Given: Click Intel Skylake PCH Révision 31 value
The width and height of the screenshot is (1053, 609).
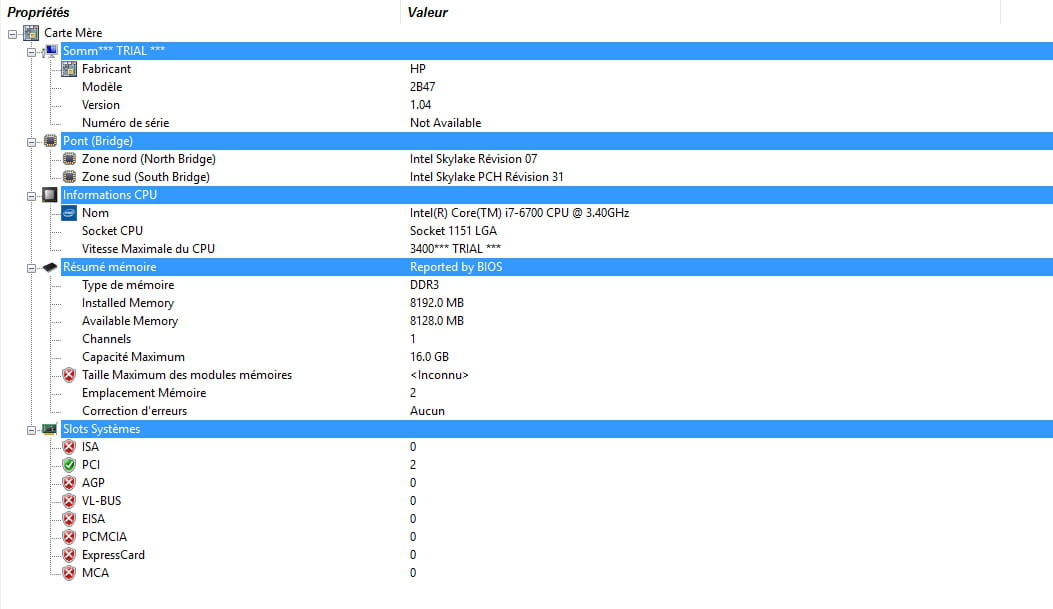Looking at the screenshot, I should point(486,177).
